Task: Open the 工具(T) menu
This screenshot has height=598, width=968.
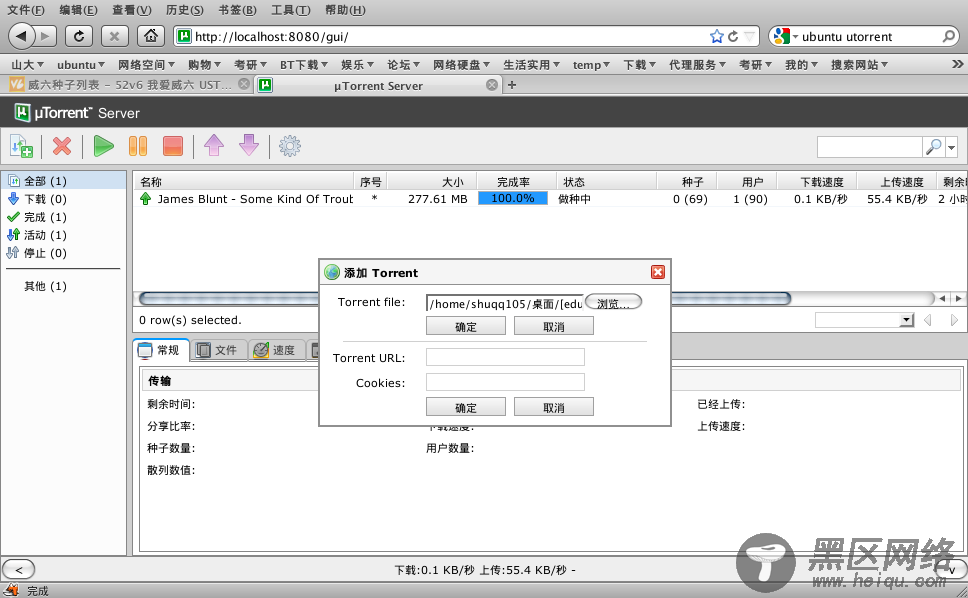Action: [x=291, y=10]
